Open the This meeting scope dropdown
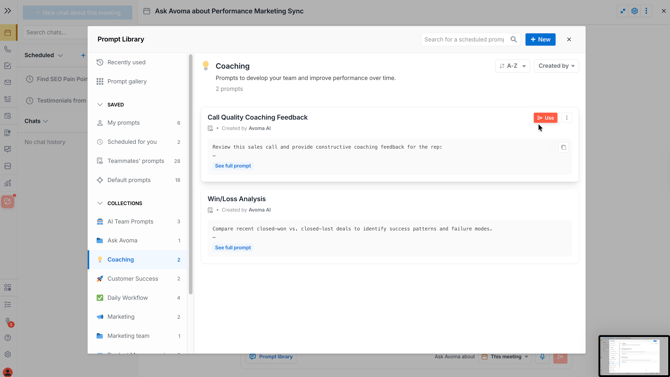 (x=505, y=356)
